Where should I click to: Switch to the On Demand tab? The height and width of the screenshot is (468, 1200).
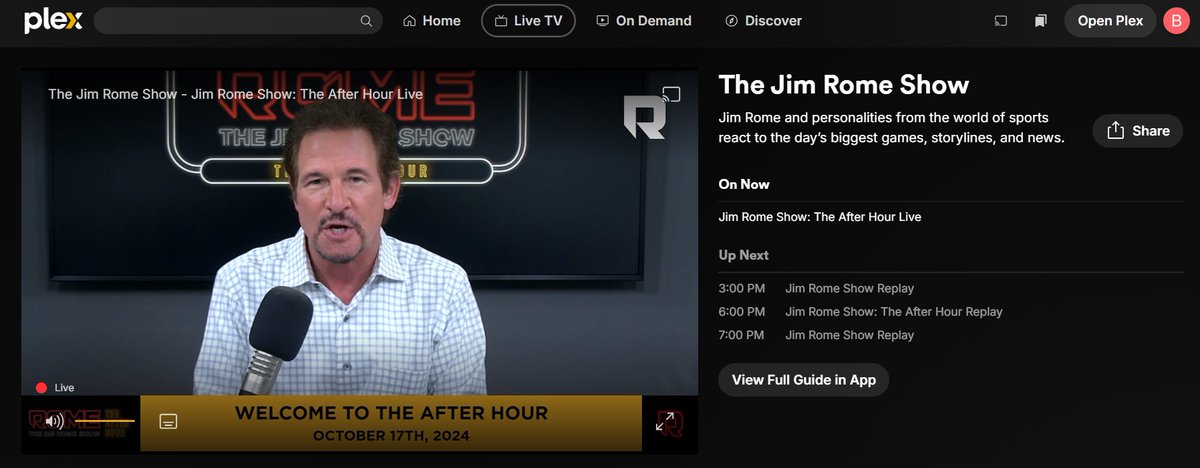[x=643, y=21]
